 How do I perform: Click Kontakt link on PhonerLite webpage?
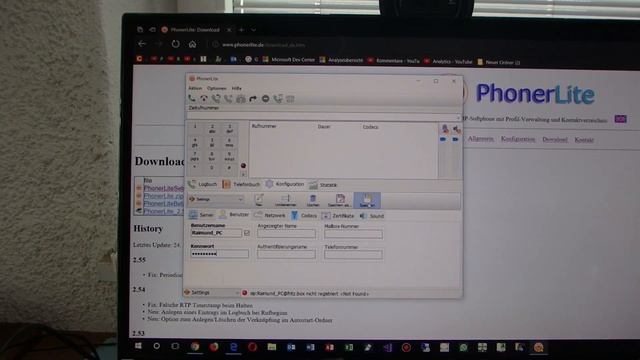click(x=584, y=140)
